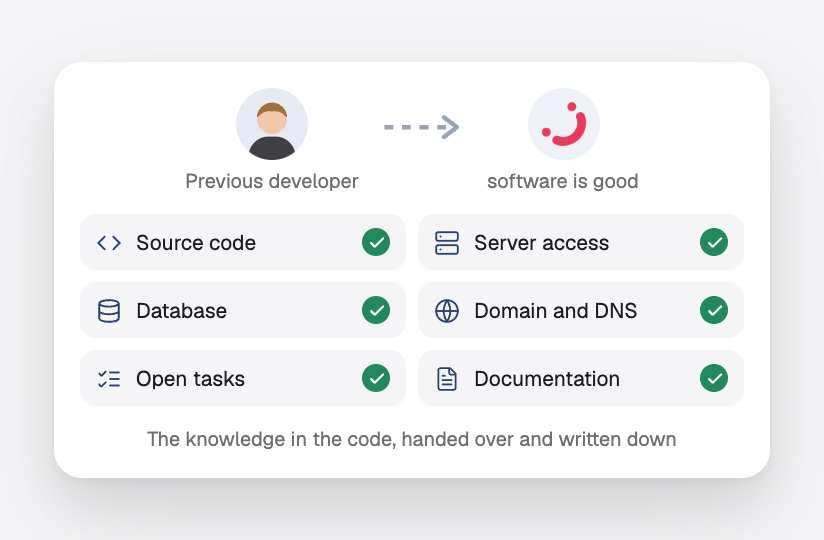Select the 'Source code' label
824x540 pixels.
coord(196,243)
